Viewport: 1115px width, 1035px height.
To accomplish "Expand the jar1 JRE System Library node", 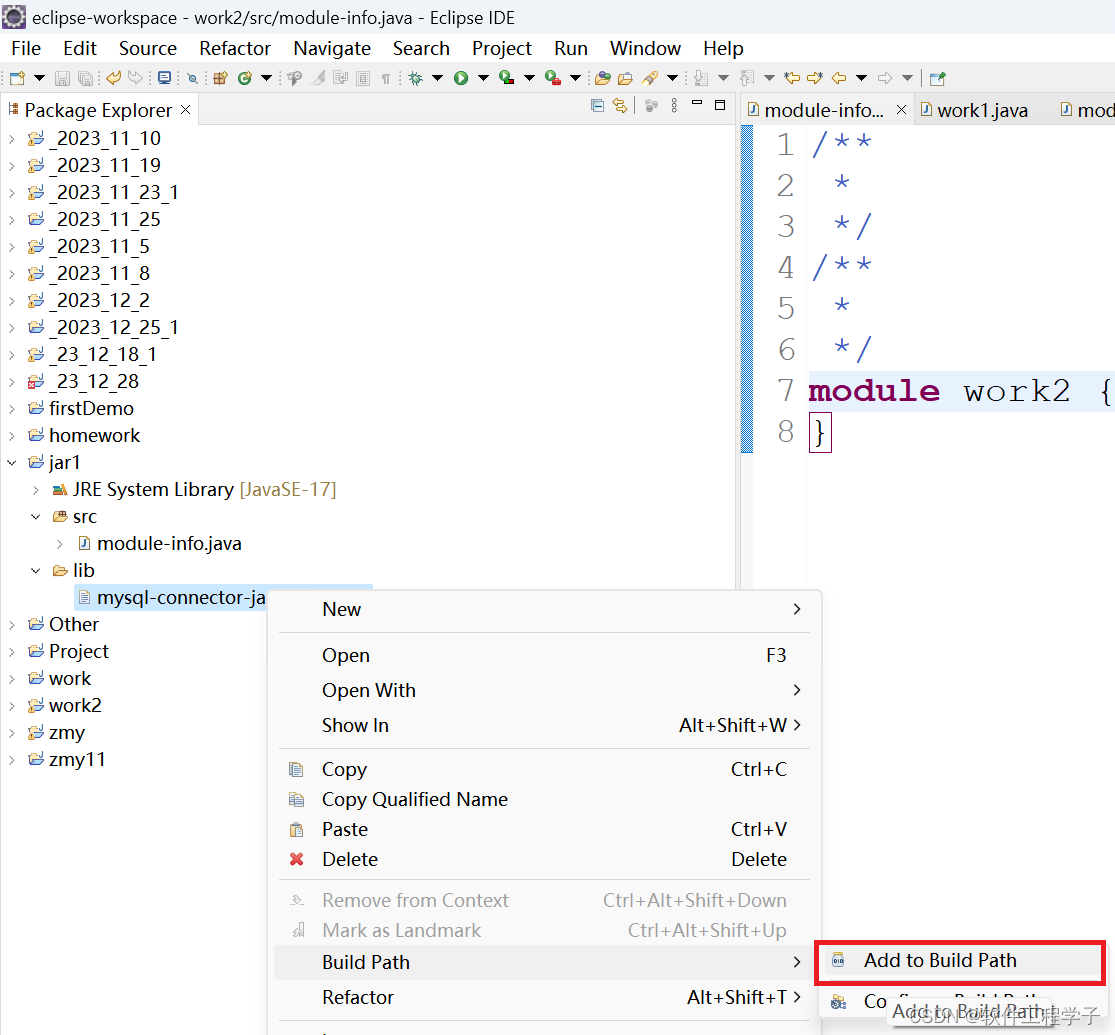I will [36, 489].
